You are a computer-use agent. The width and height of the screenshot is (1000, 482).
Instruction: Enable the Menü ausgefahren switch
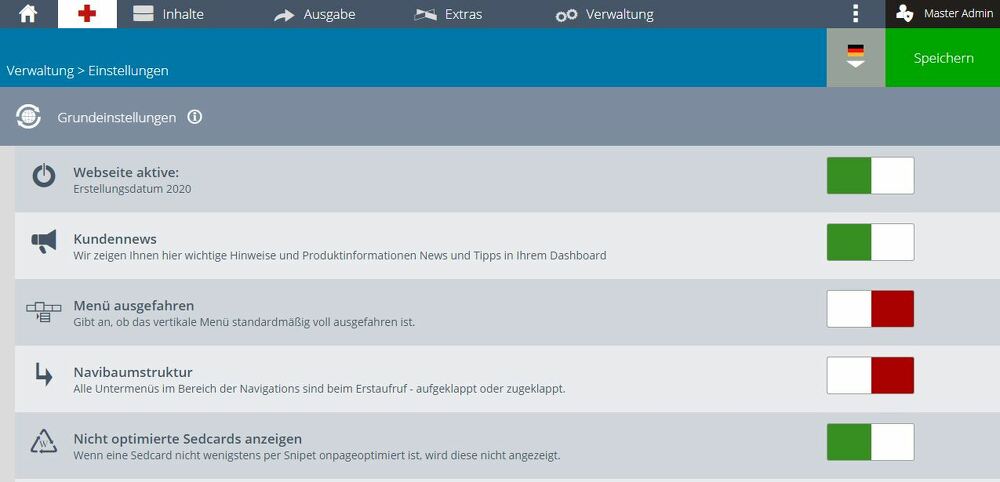click(871, 309)
